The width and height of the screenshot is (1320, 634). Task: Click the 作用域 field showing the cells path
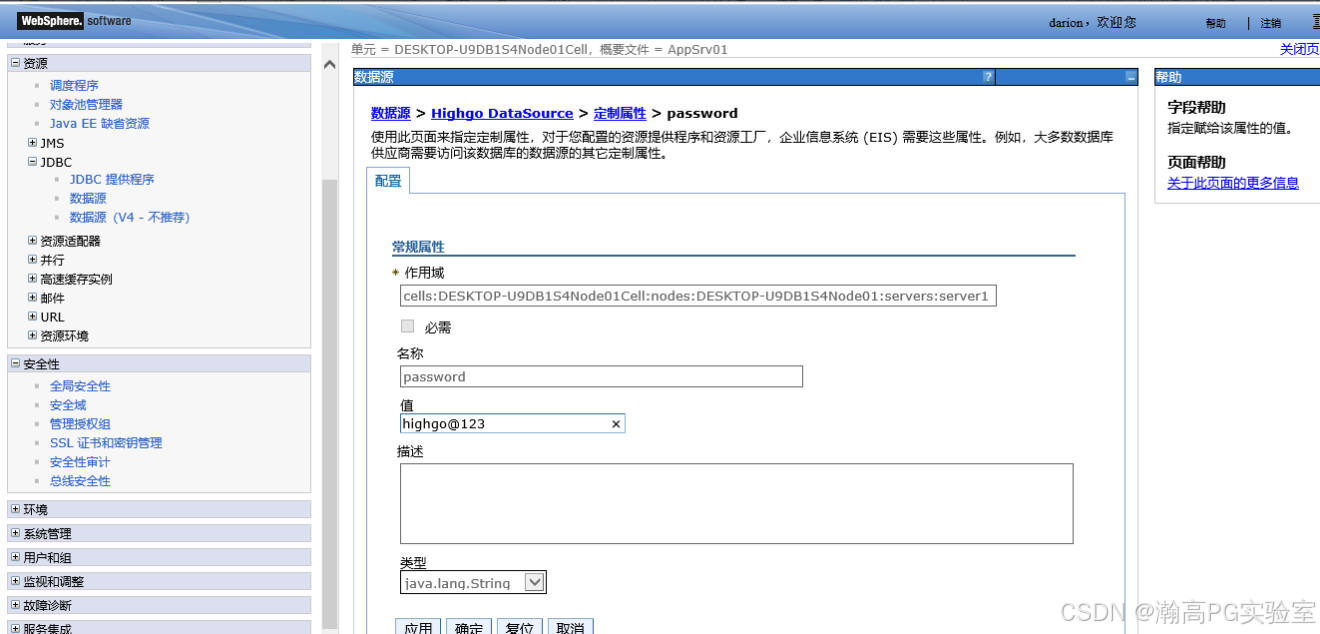point(698,296)
